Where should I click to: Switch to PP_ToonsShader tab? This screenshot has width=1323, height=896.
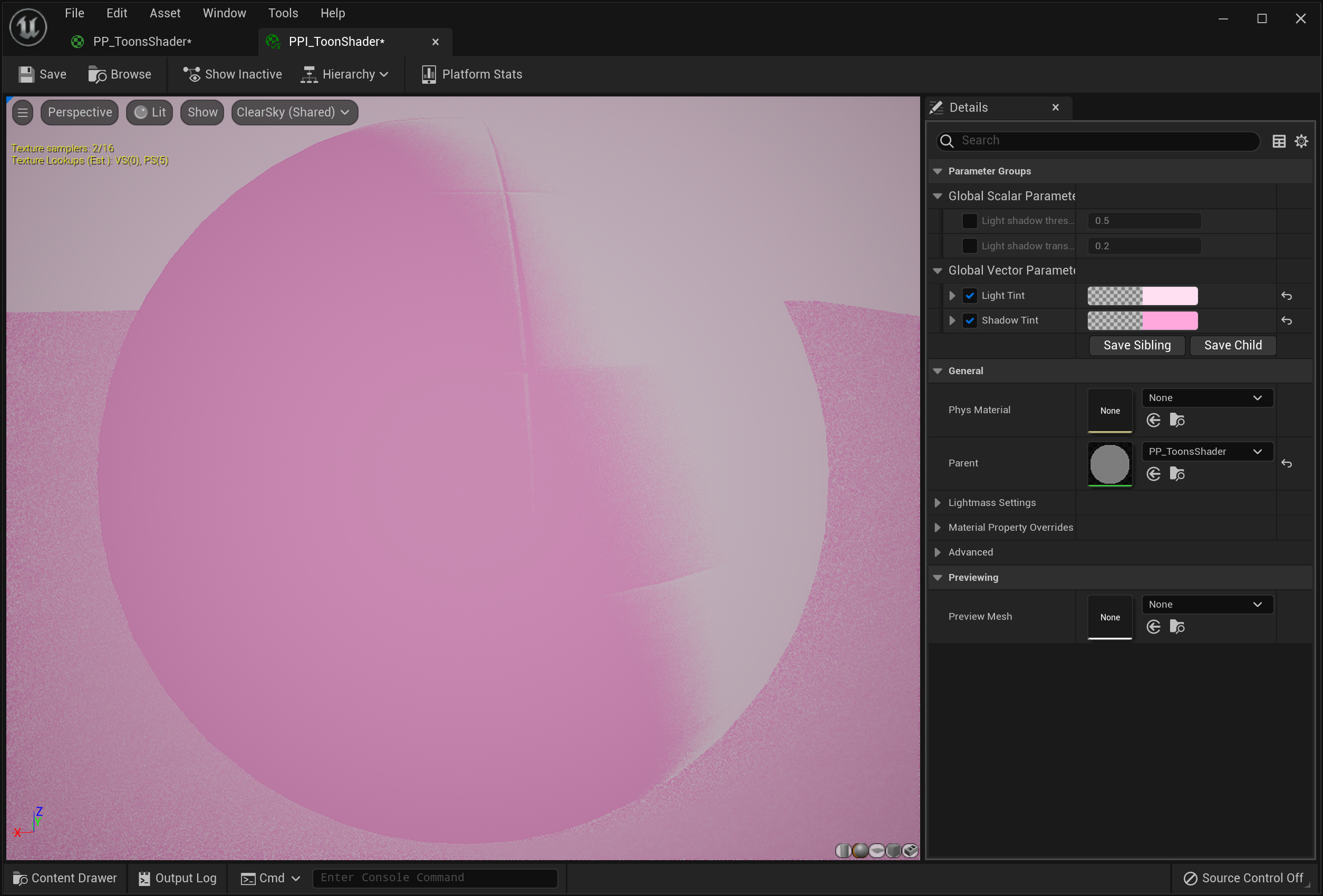[142, 42]
